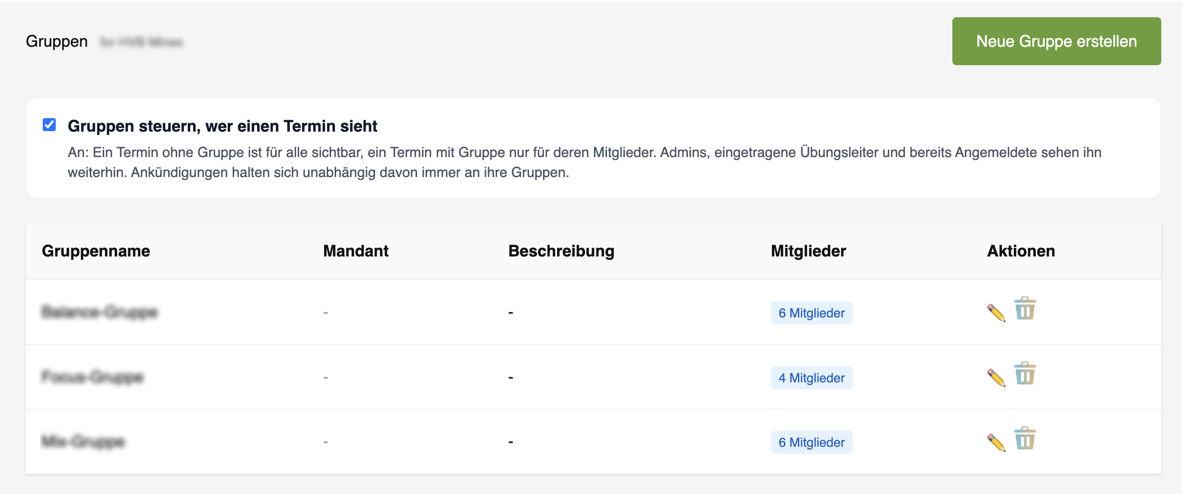Open the 4 Mitglieder badge
The image size is (1182, 494).
pyautogui.click(x=811, y=377)
